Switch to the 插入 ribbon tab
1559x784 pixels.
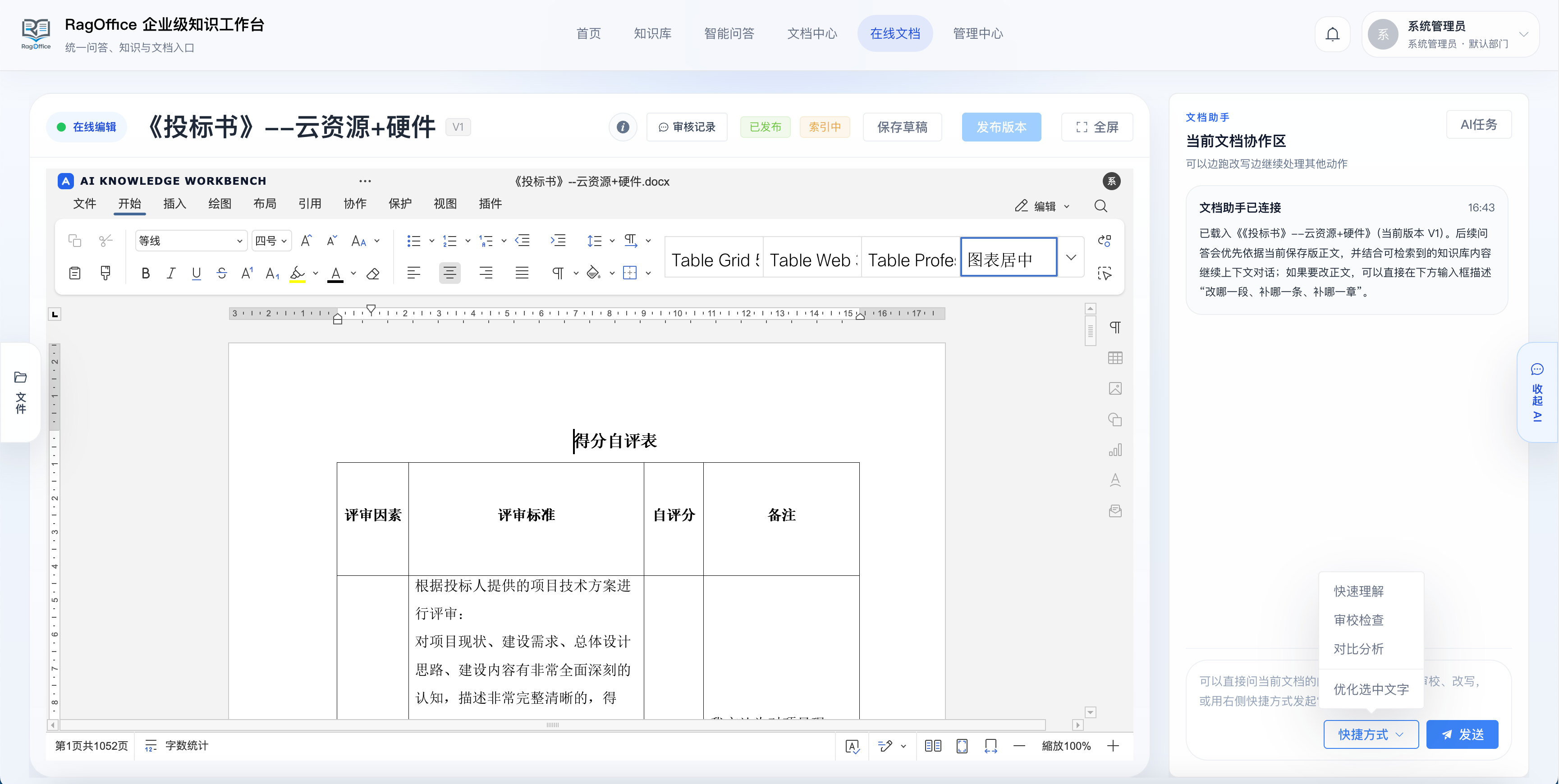(x=174, y=204)
